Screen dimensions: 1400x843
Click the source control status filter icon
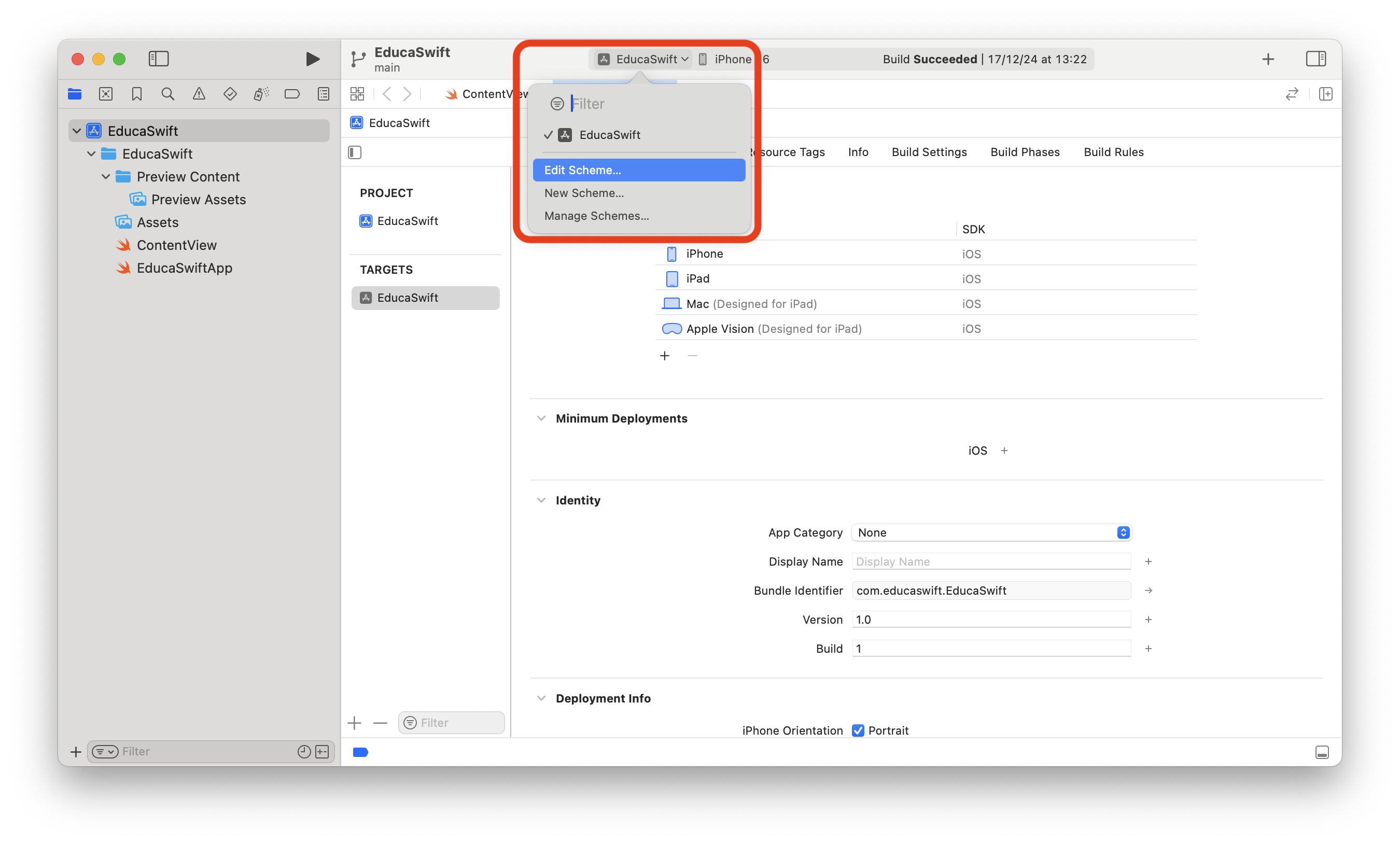click(322, 752)
